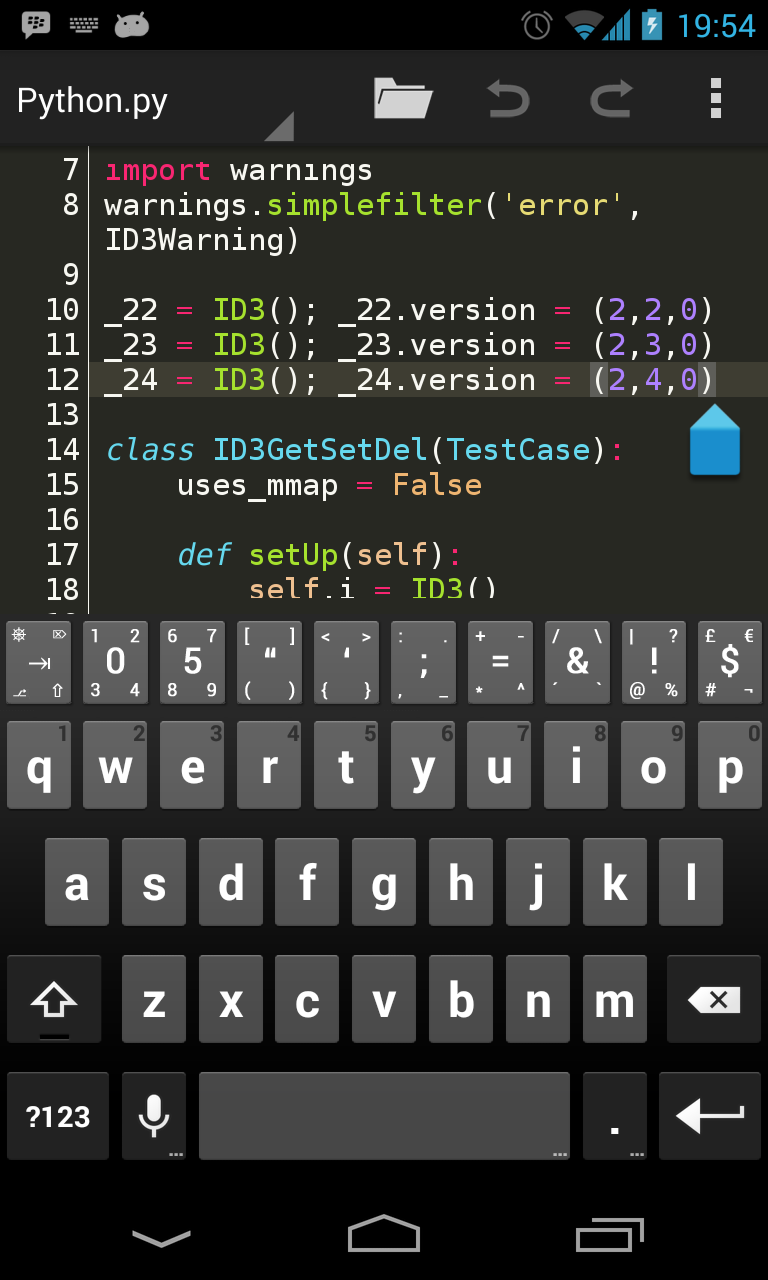Open a file using the folder icon
This screenshot has width=768, height=1280.
click(x=402, y=99)
